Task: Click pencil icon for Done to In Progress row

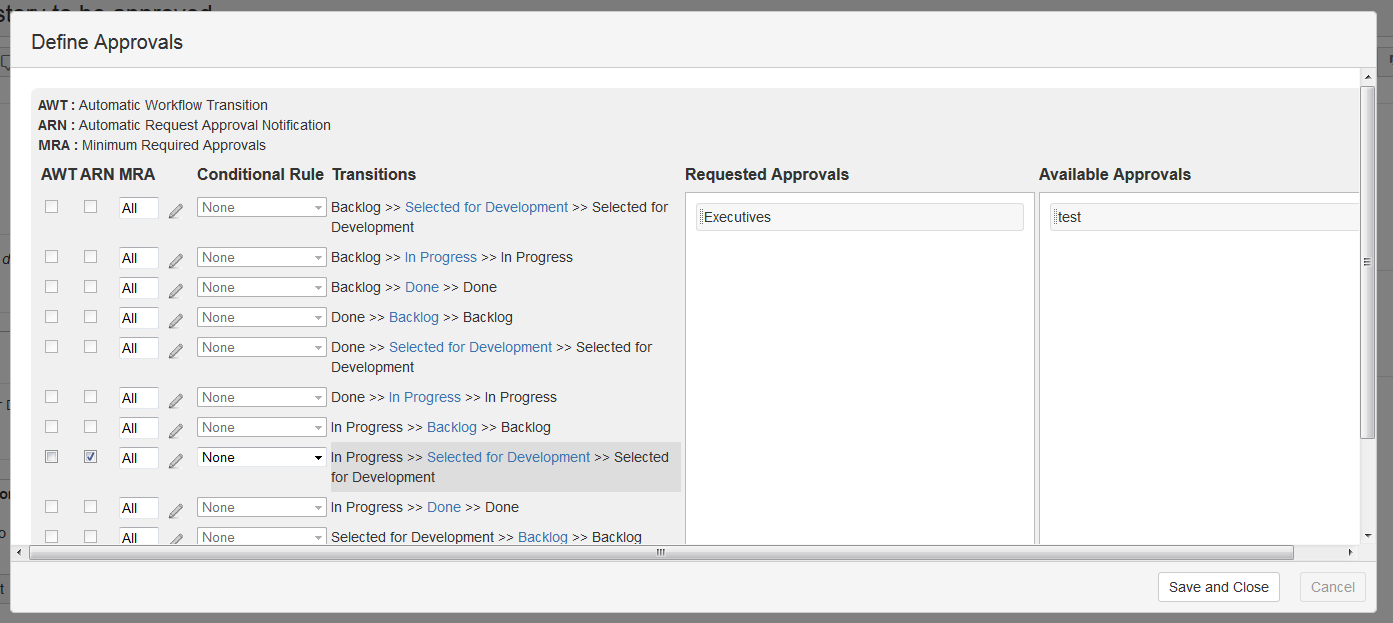Action: [176, 400]
